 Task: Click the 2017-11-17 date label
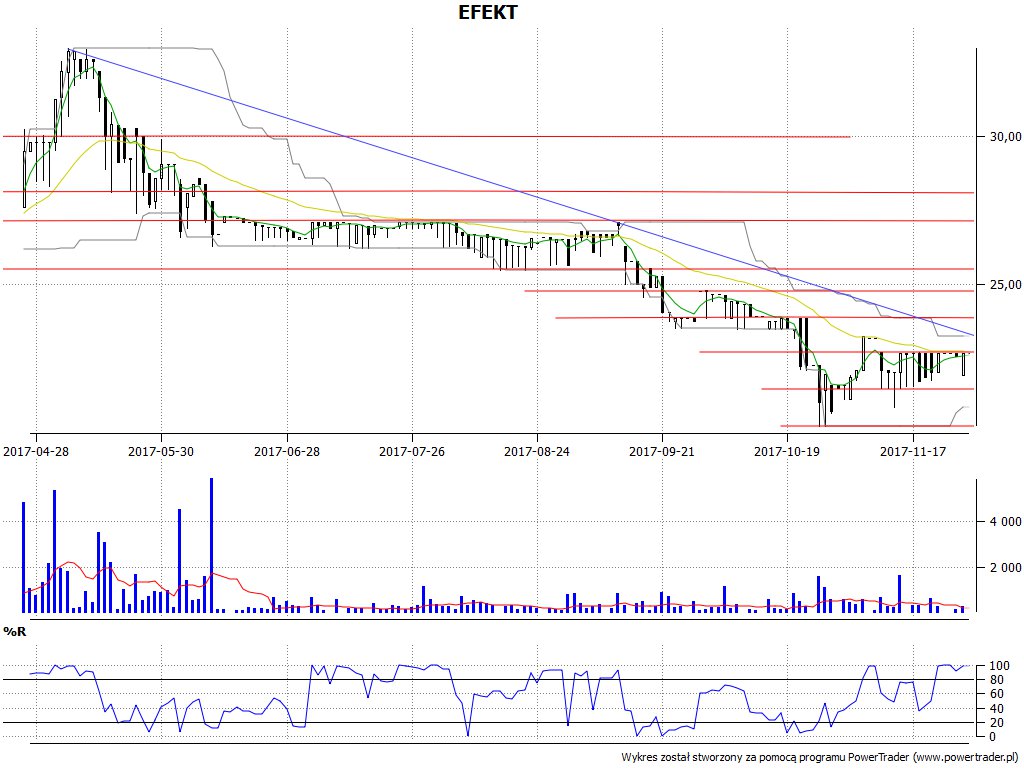913,451
